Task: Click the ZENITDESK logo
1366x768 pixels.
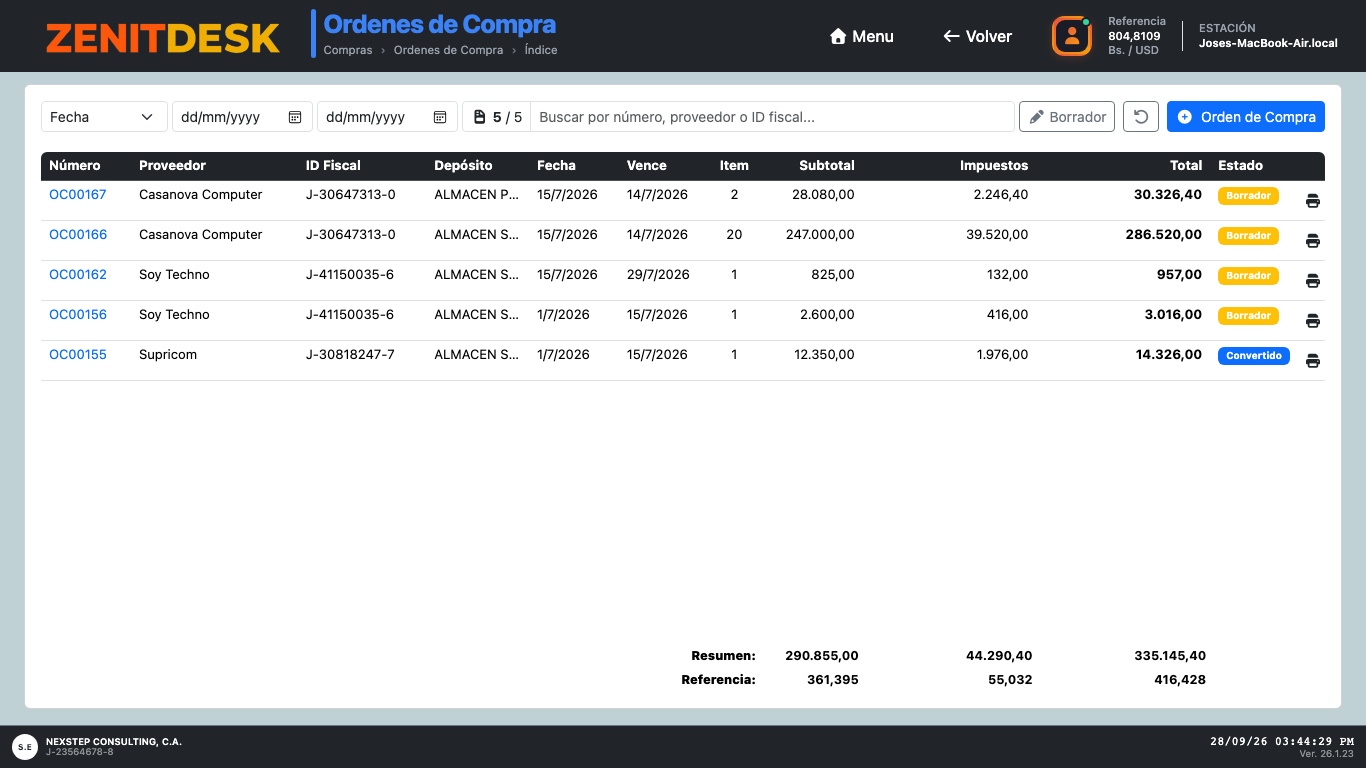Action: (x=162, y=38)
